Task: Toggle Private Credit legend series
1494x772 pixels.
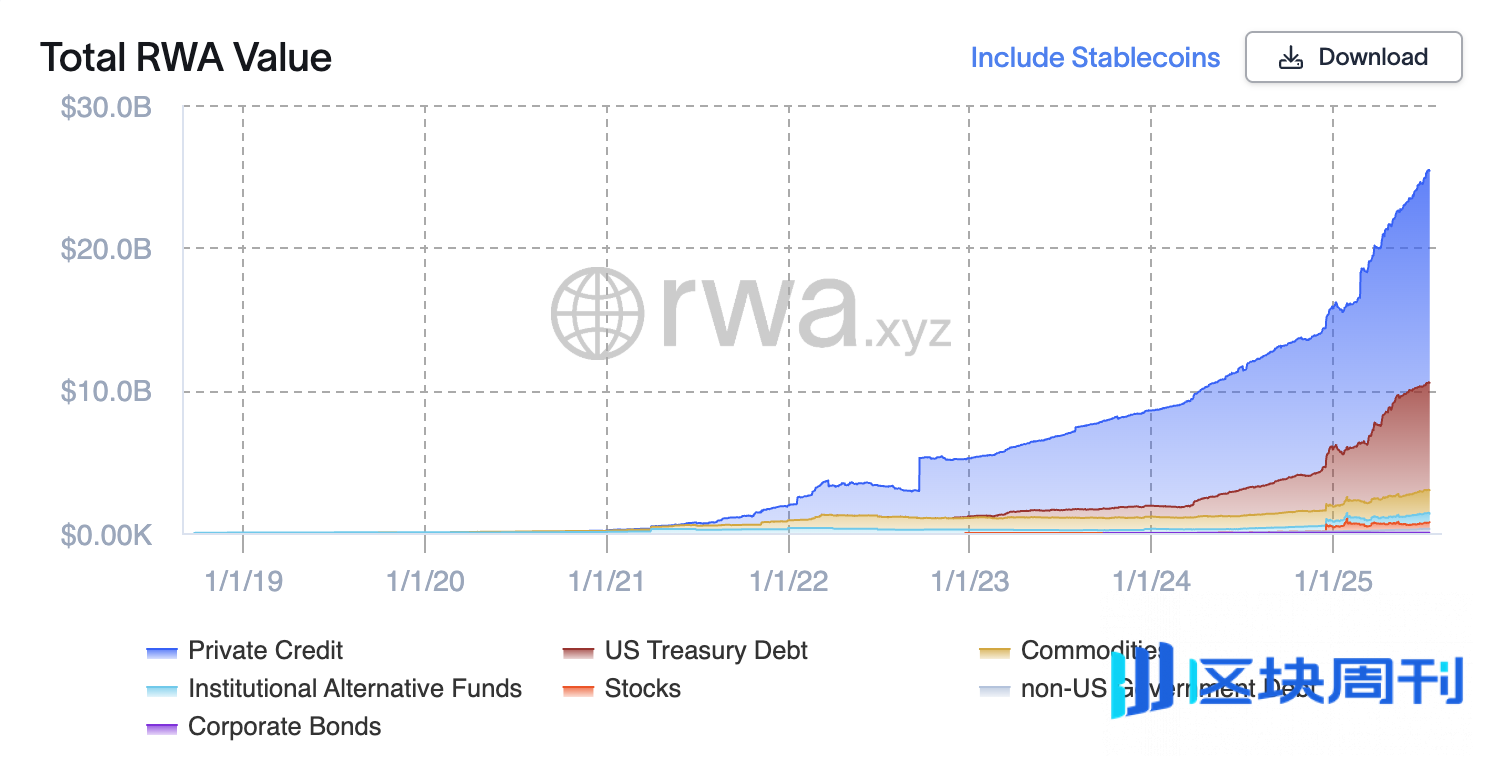Action: click(265, 651)
